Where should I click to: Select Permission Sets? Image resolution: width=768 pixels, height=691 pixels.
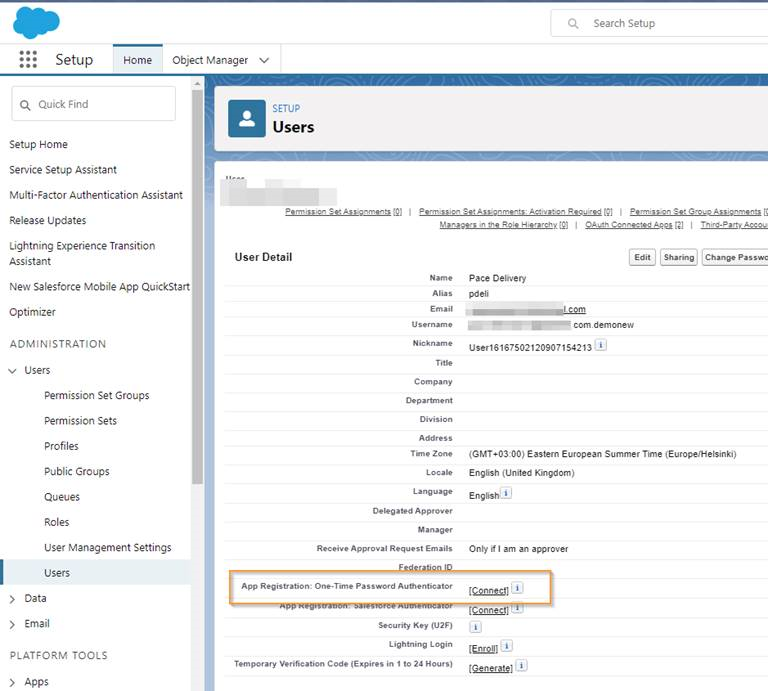(x=80, y=421)
